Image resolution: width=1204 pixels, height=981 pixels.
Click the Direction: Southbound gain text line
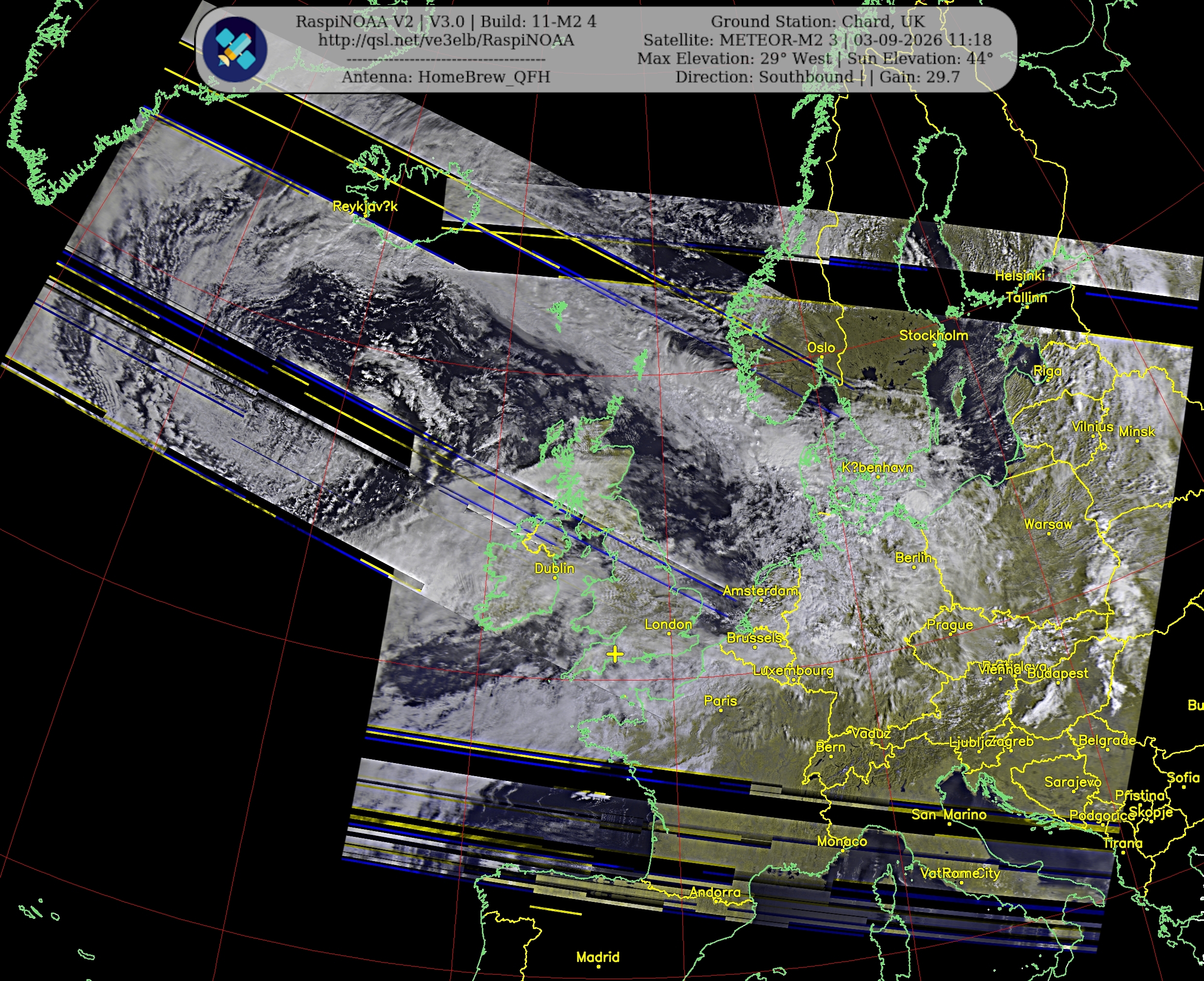(x=818, y=77)
